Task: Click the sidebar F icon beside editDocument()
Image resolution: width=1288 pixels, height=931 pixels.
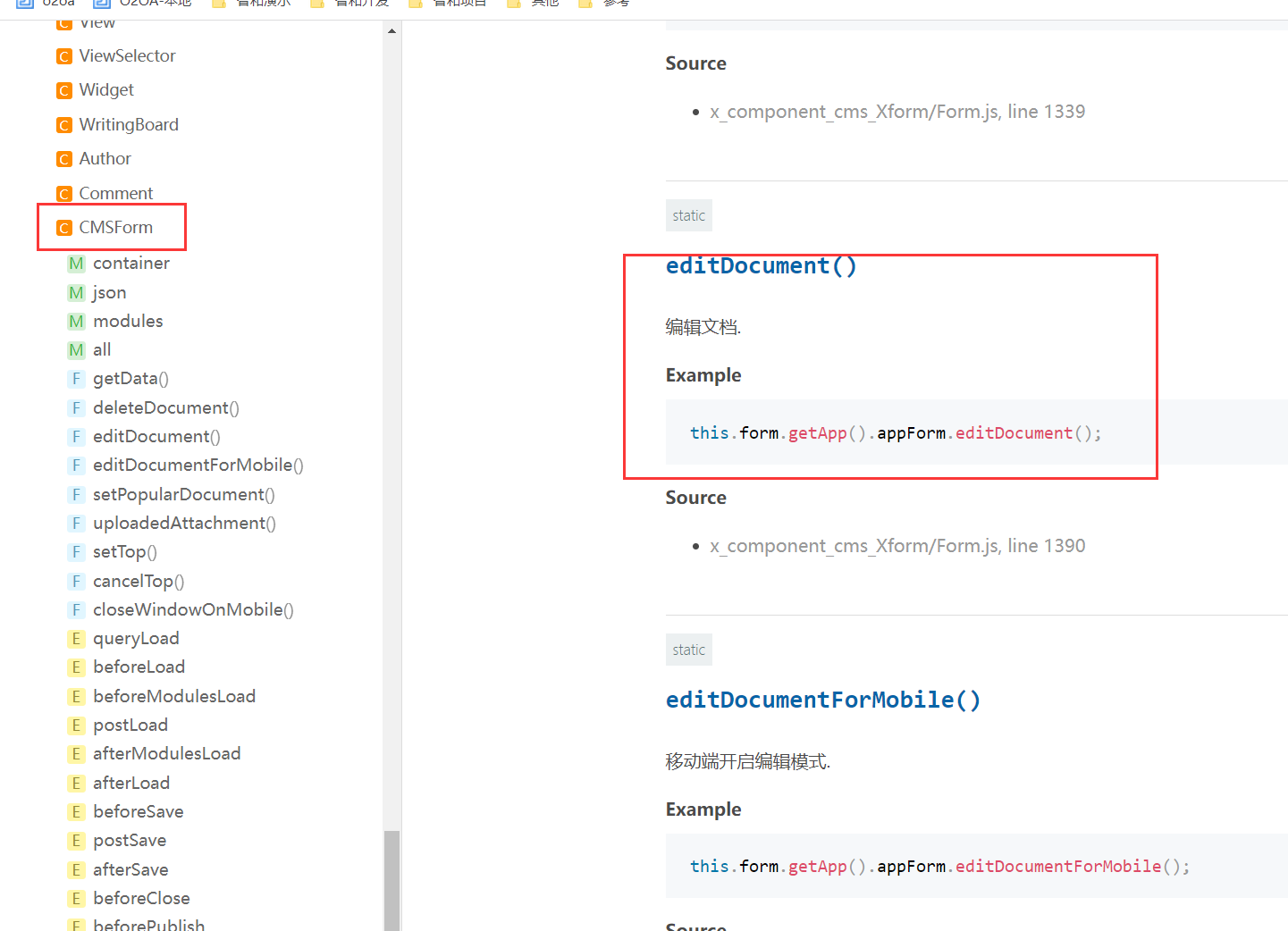Action: click(x=77, y=437)
